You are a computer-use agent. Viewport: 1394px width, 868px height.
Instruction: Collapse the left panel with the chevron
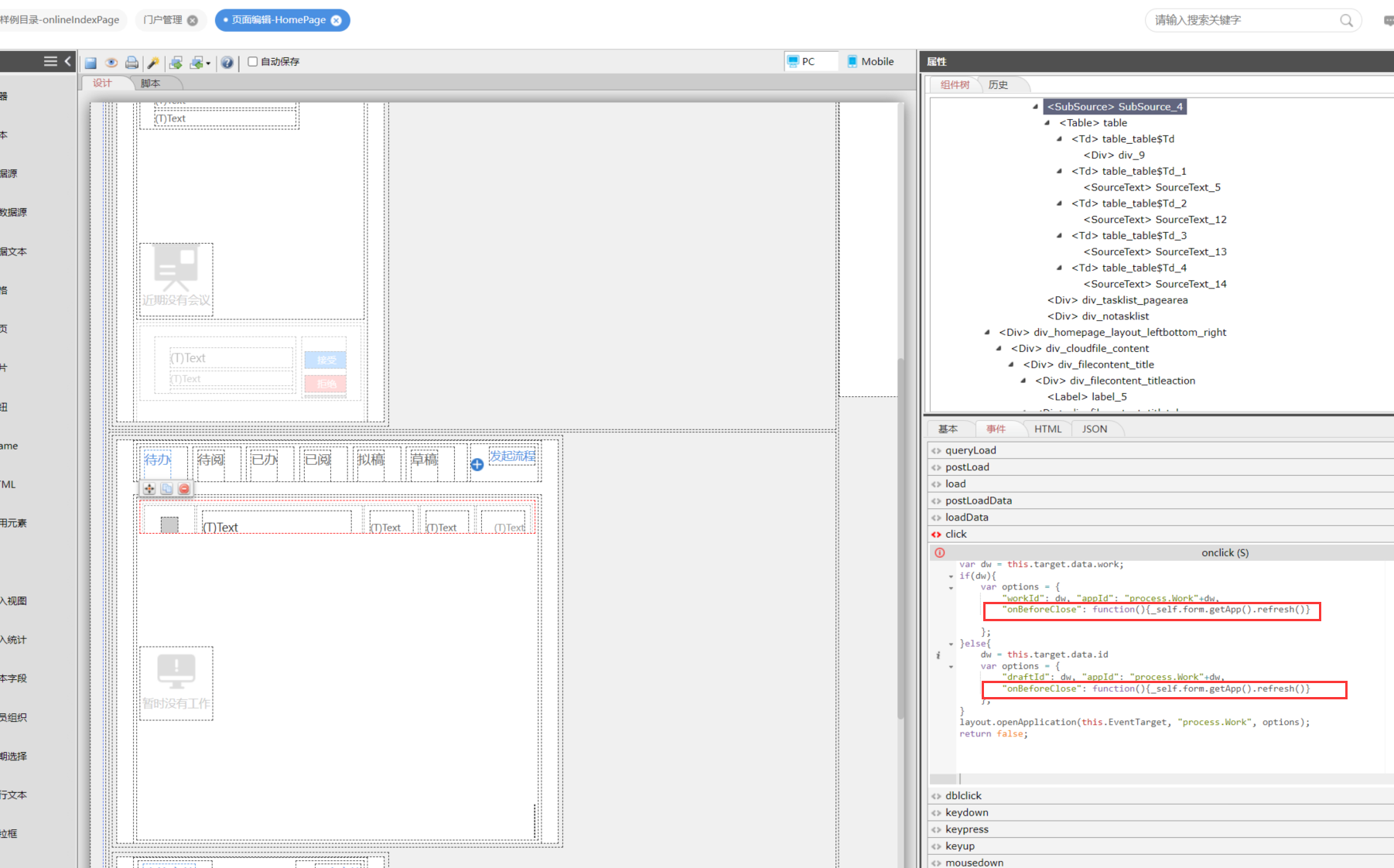[x=68, y=61]
